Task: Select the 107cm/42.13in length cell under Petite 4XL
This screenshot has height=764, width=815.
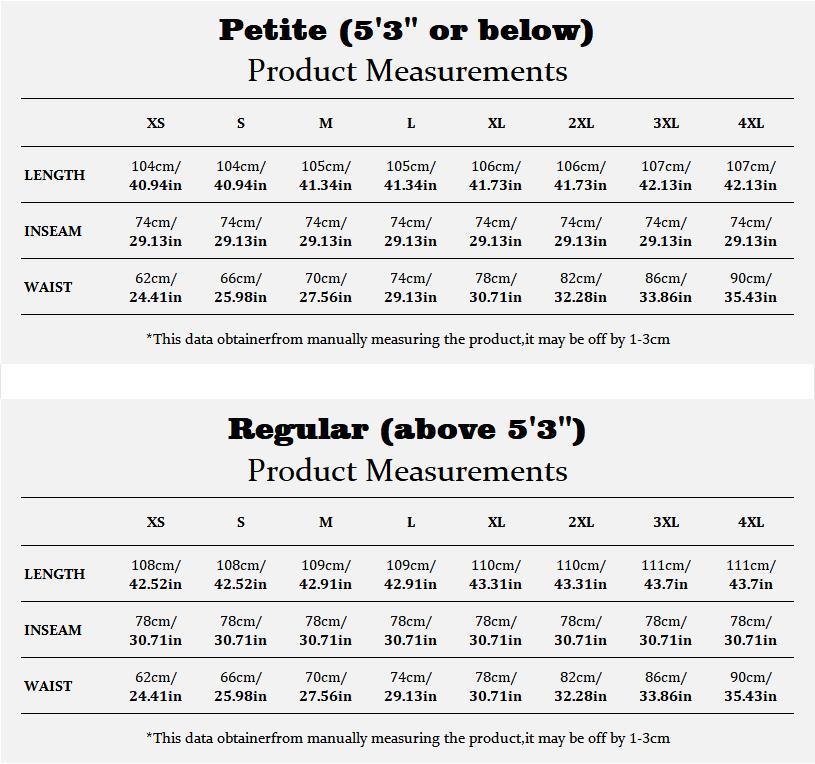Action: (751, 175)
